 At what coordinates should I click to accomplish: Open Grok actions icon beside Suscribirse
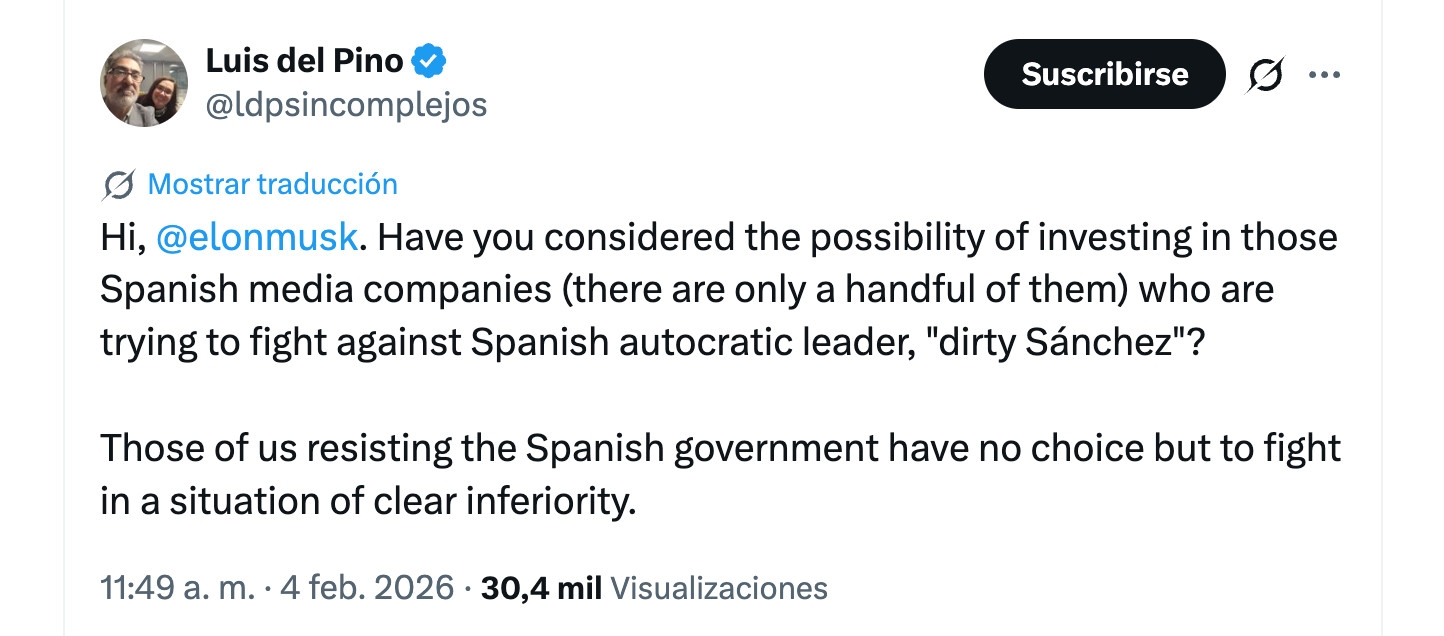(x=1266, y=75)
